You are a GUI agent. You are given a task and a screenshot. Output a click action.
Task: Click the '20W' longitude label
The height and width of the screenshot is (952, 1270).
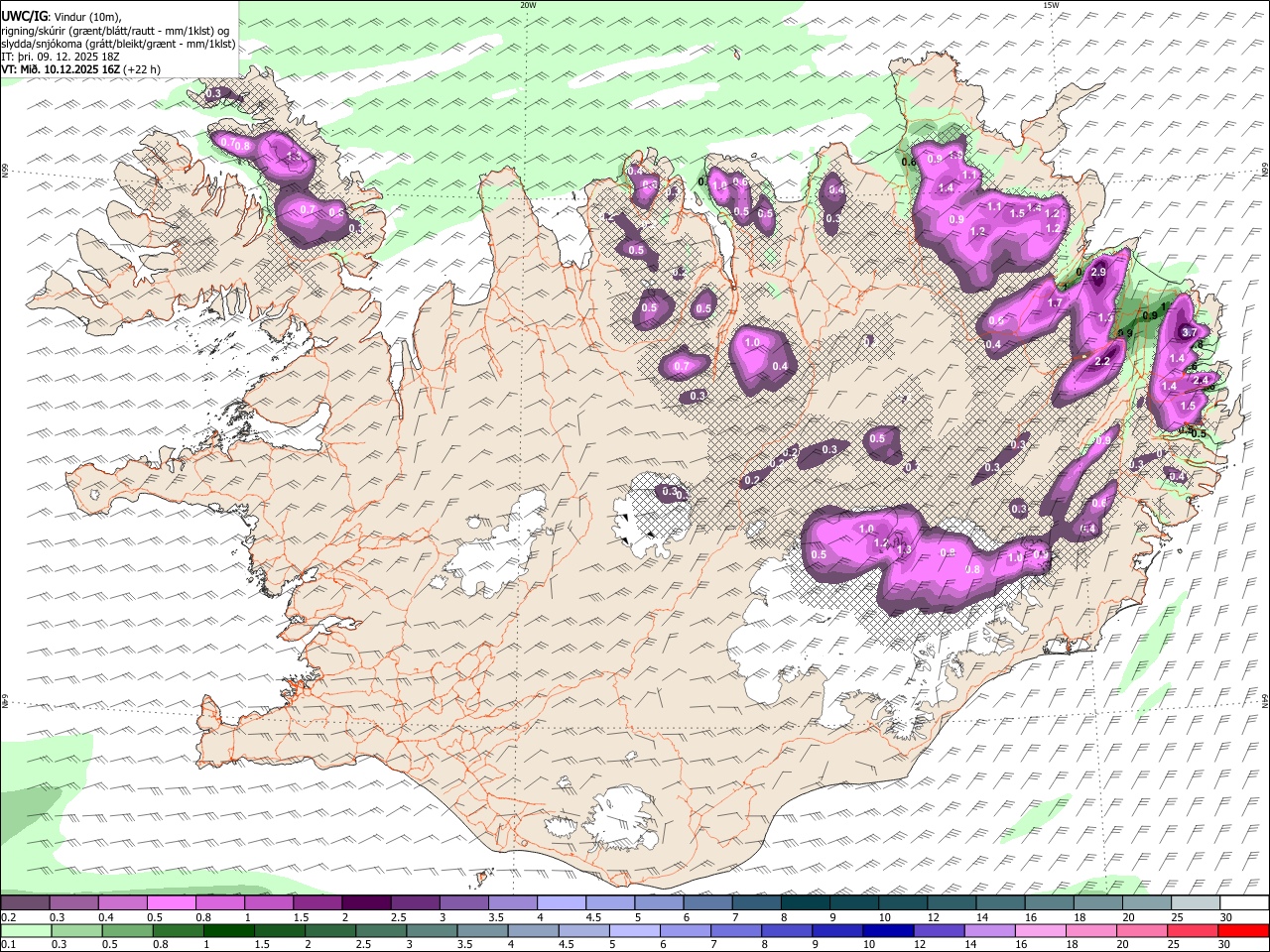[528, 5]
